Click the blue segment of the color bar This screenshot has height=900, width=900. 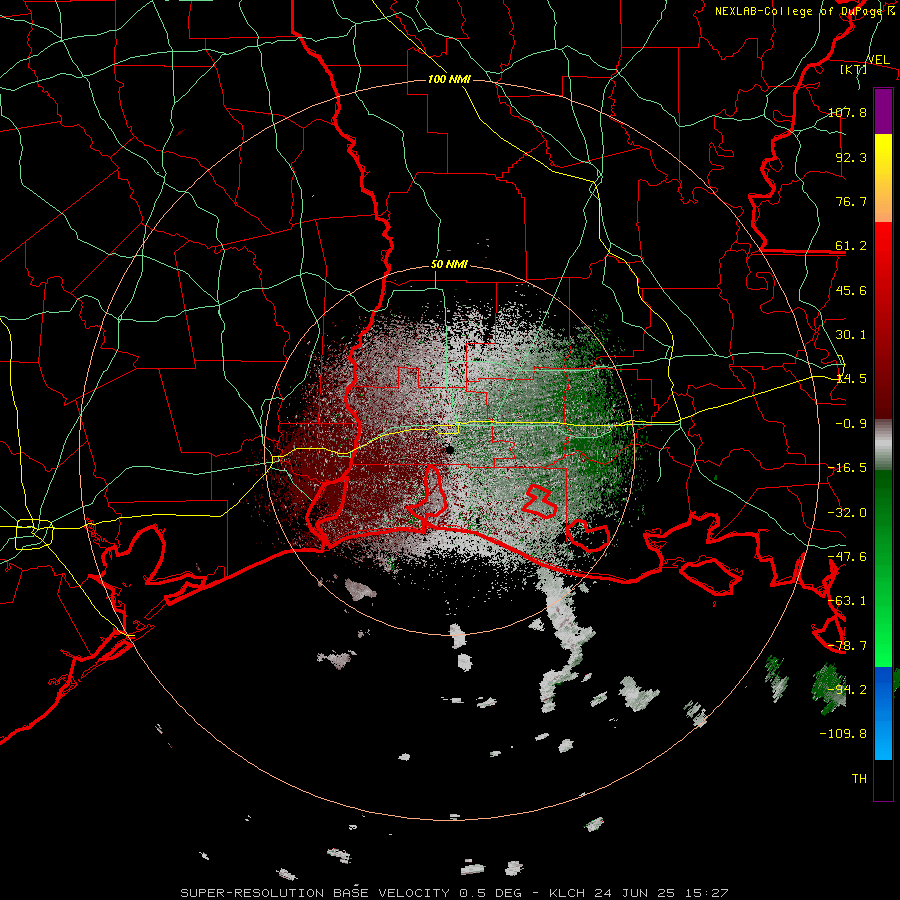(883, 713)
